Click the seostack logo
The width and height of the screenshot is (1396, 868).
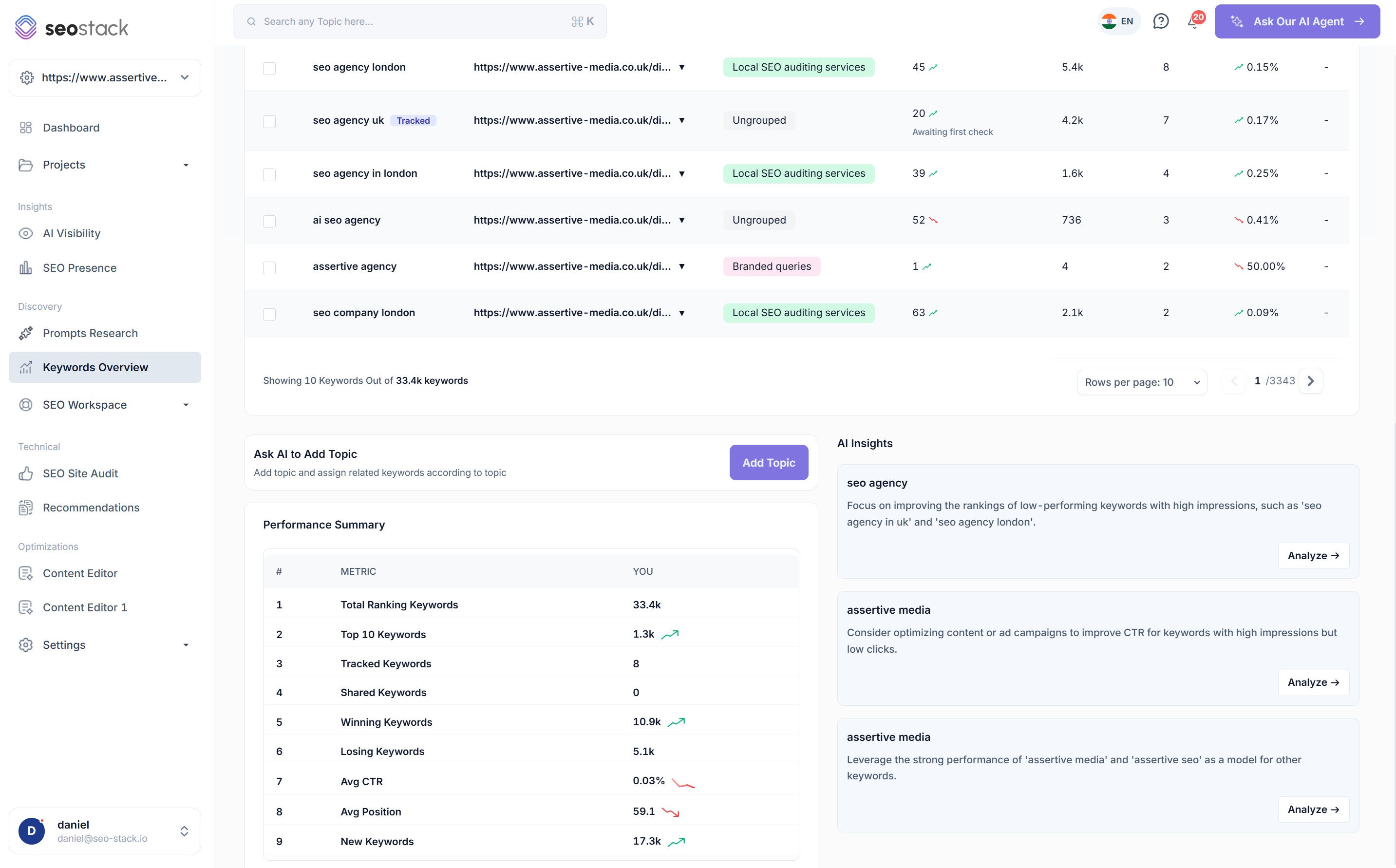(x=72, y=27)
